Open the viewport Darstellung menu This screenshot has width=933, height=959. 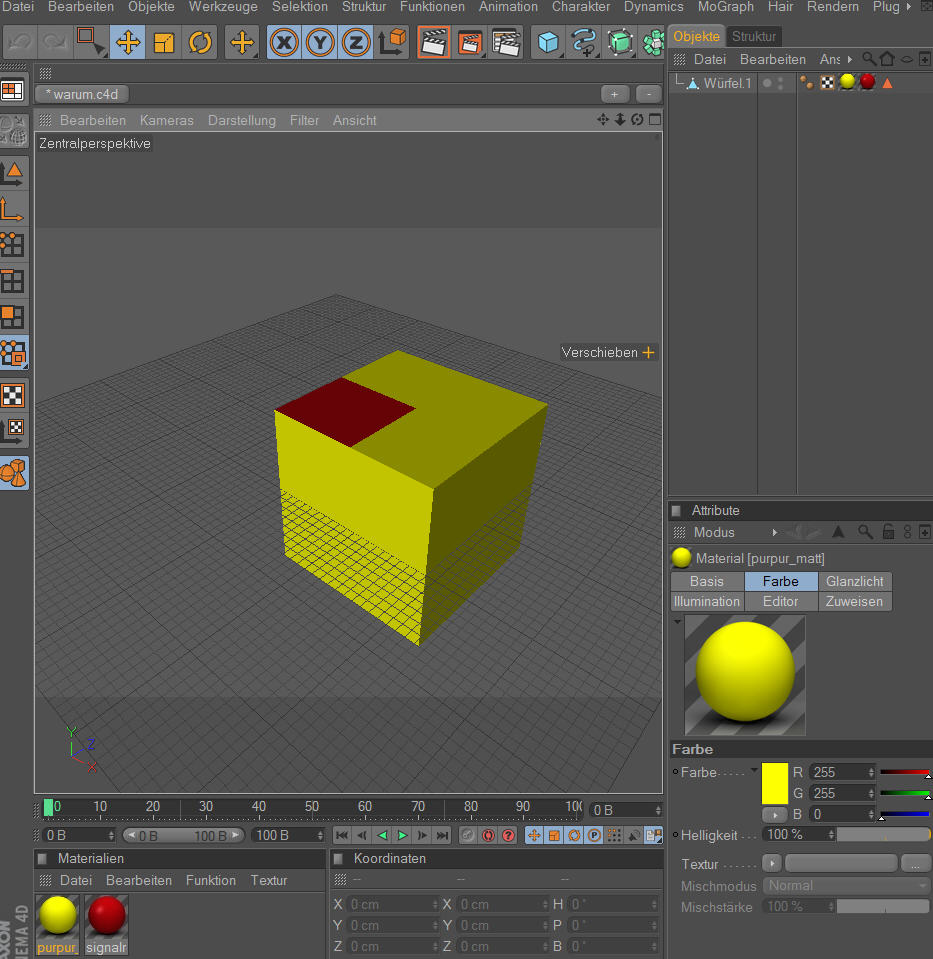point(242,120)
